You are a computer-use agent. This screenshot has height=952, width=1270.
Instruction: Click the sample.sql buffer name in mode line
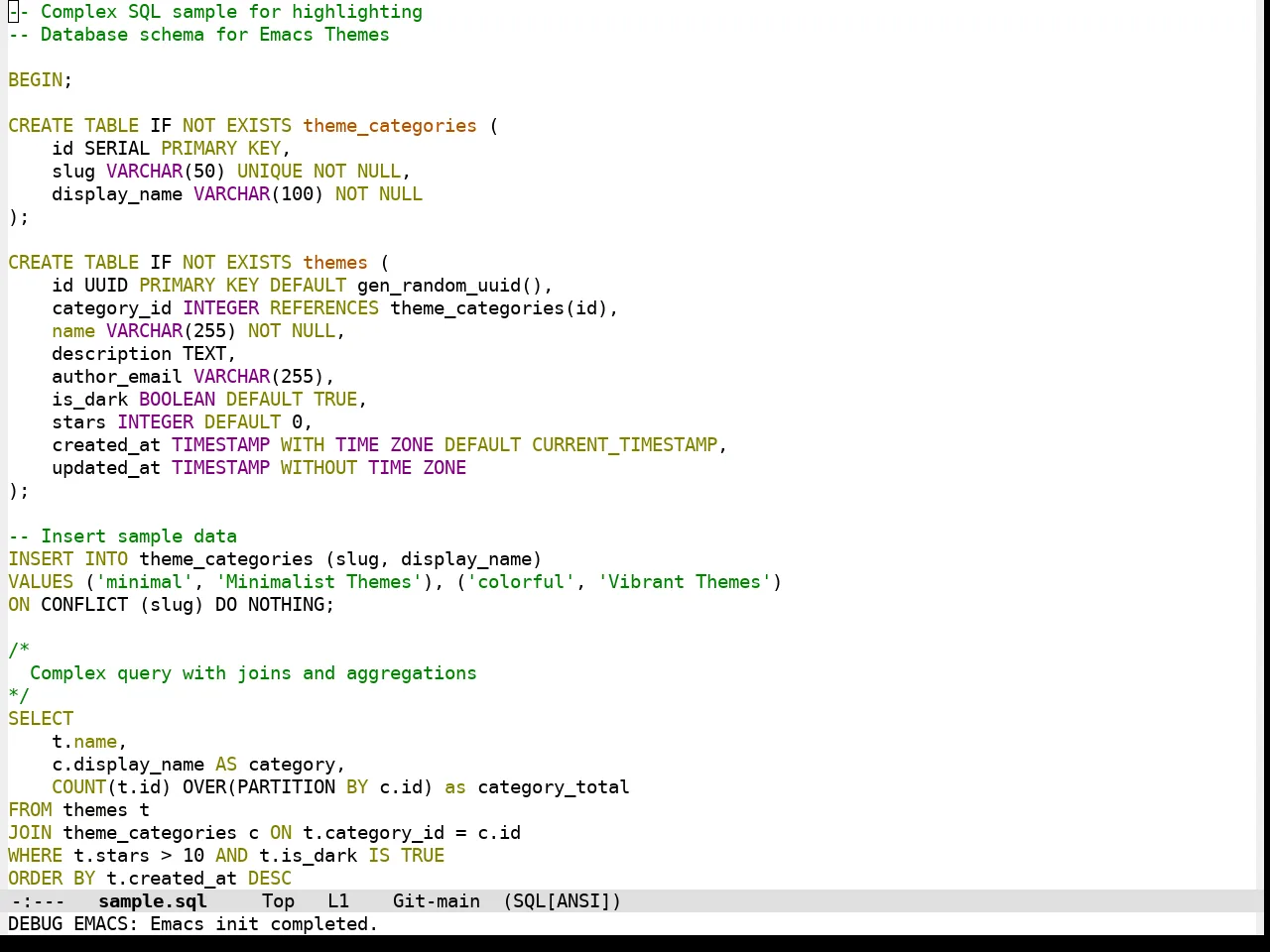point(153,901)
